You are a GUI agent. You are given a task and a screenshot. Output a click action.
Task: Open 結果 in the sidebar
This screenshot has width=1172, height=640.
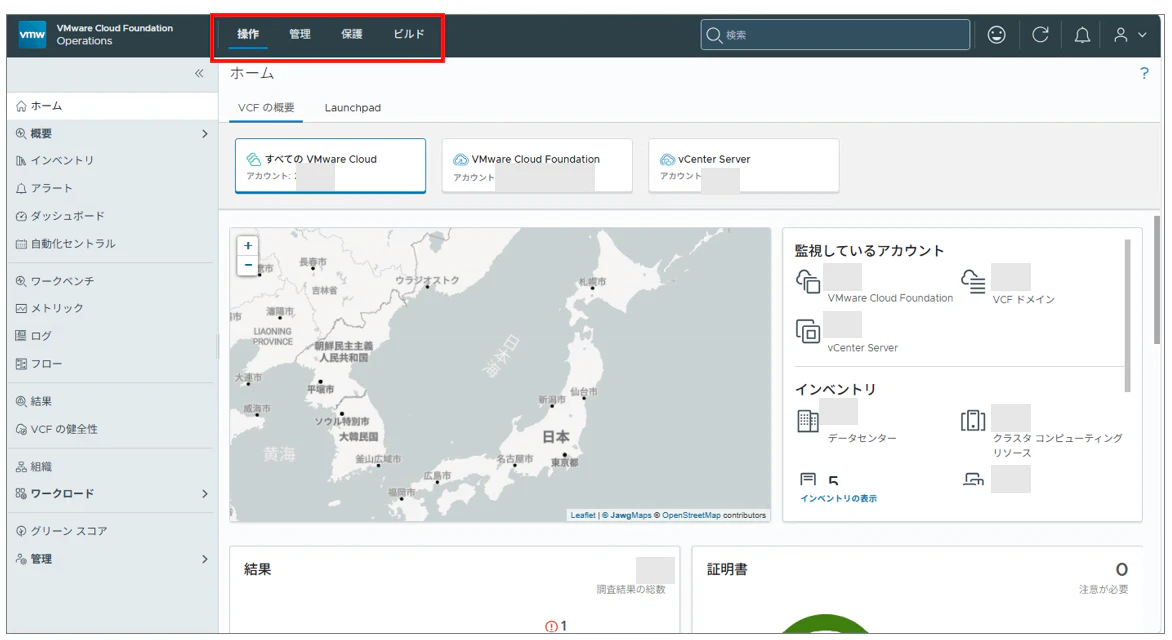[x=41, y=401]
